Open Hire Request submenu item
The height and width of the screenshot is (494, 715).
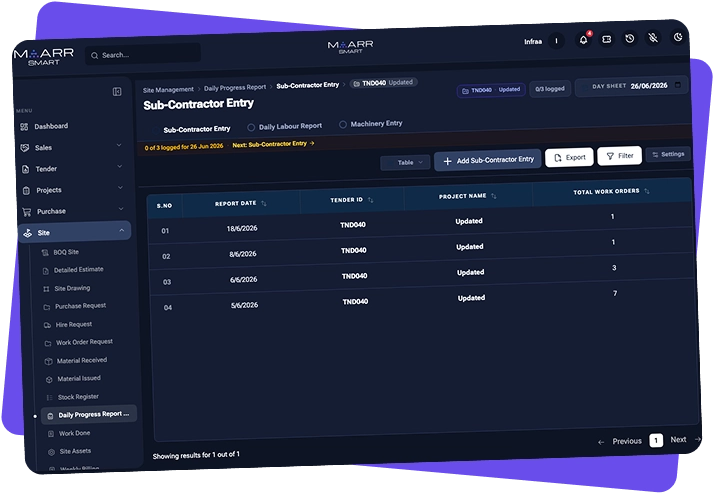click(68, 325)
